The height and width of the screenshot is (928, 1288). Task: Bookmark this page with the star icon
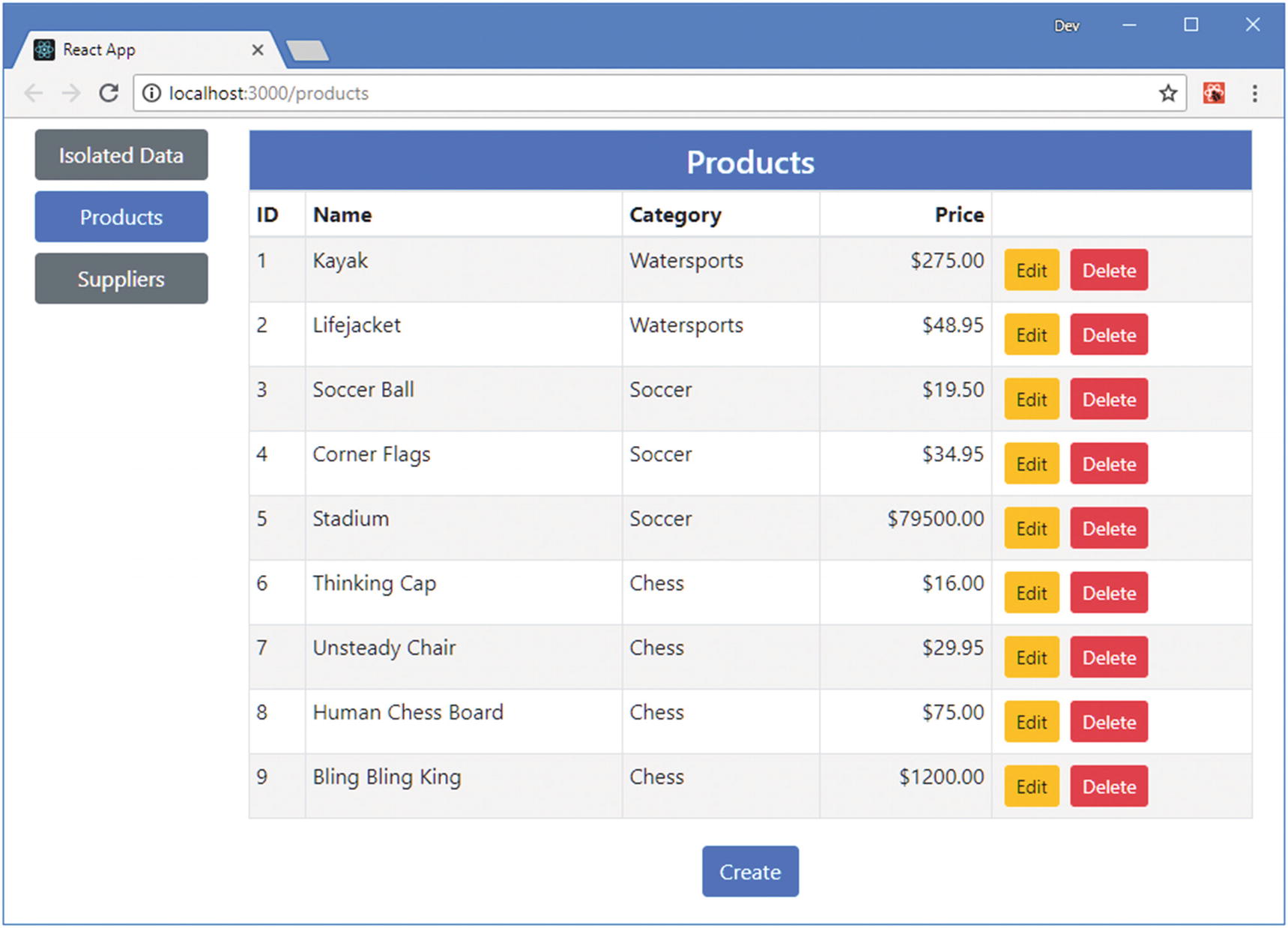[1167, 93]
